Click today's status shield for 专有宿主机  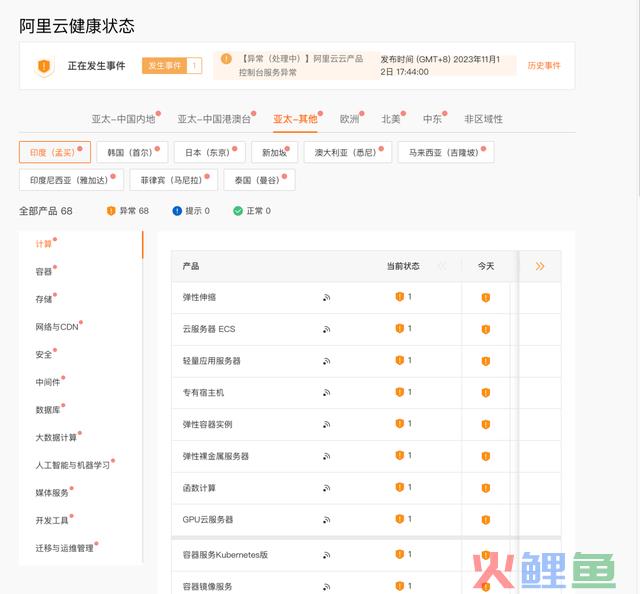tap(486, 393)
